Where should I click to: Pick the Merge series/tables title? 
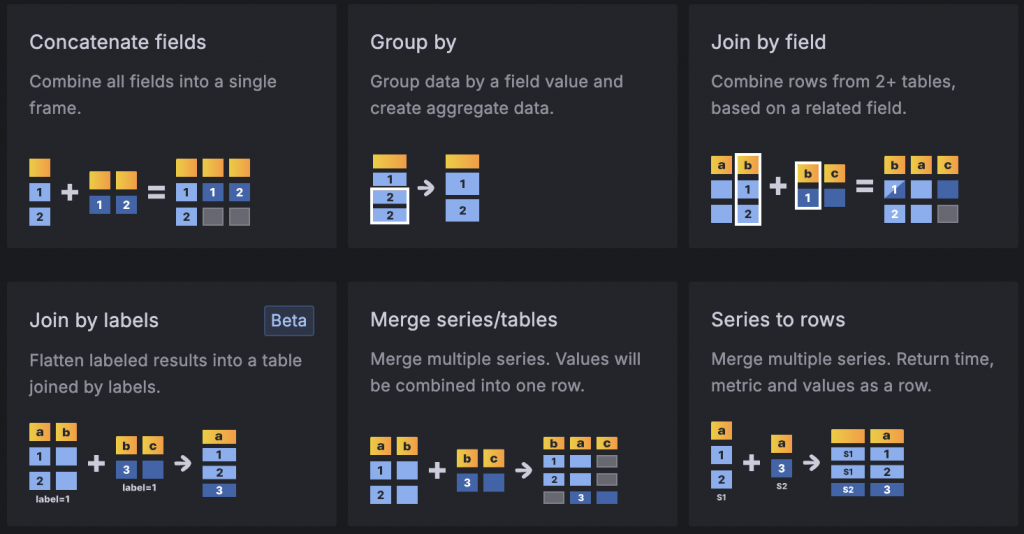tap(463, 320)
